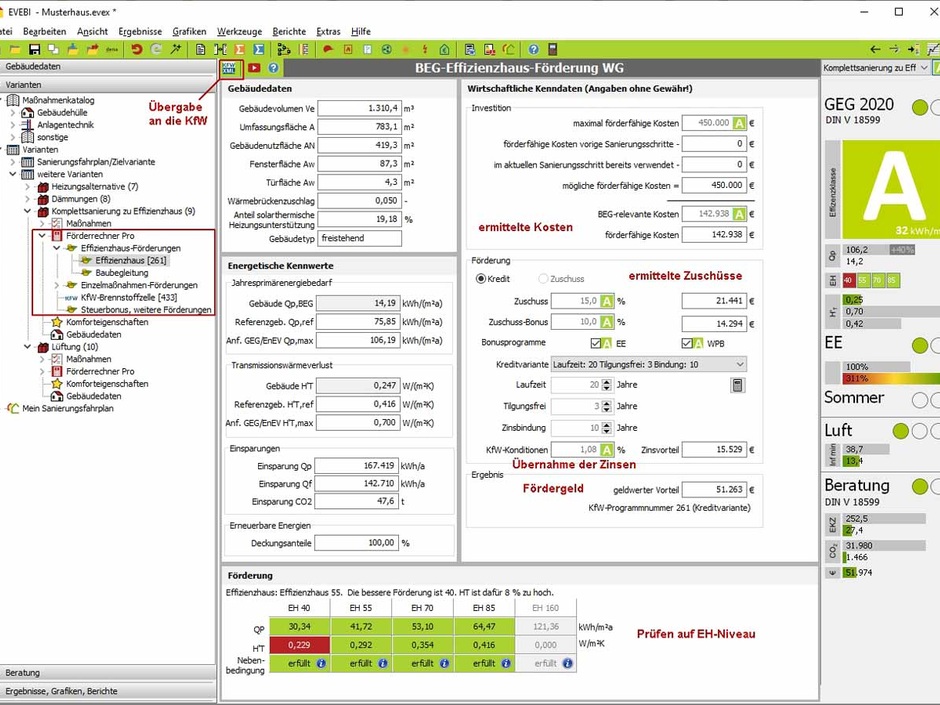Open the Werkzeuge menu
This screenshot has width=940, height=705.
pyautogui.click(x=238, y=31)
